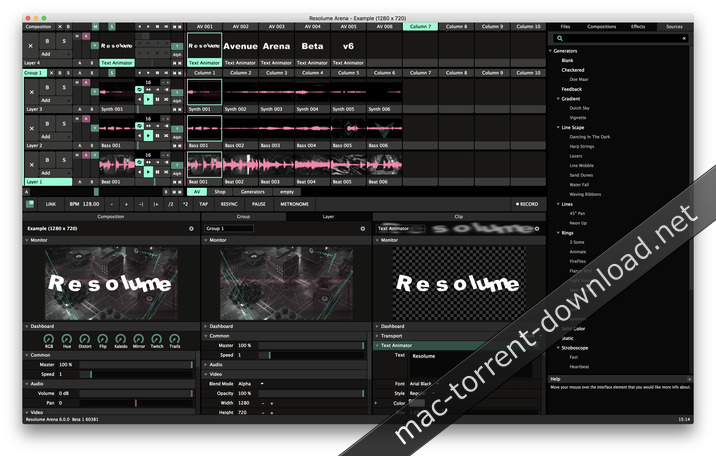The width and height of the screenshot is (716, 456).
Task: Click the play button on Layer 1 transport
Action: tap(148, 172)
